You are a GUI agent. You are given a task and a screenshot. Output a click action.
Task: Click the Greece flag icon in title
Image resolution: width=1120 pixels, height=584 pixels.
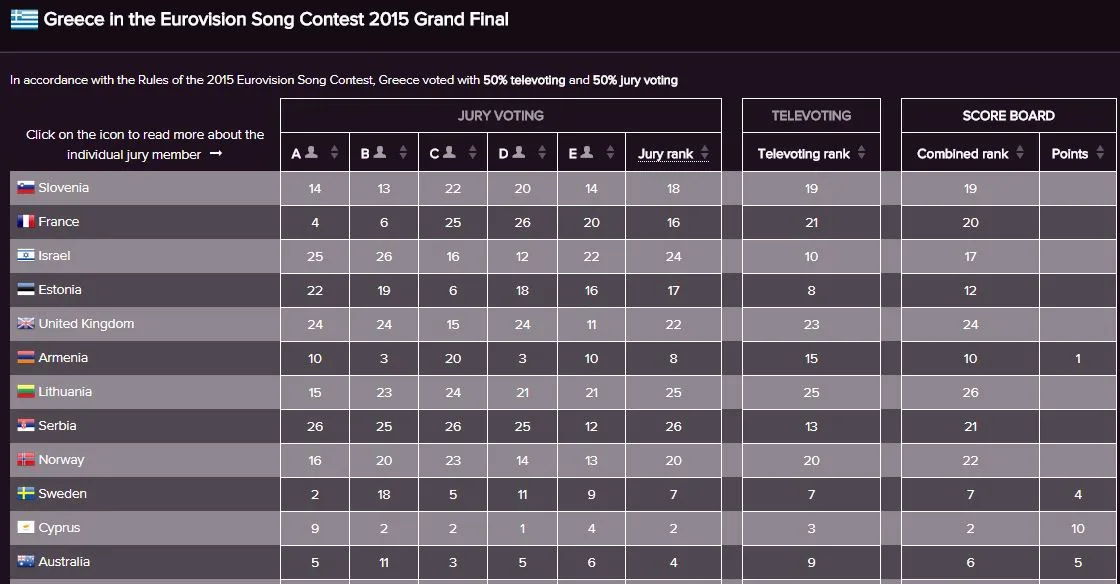24,19
